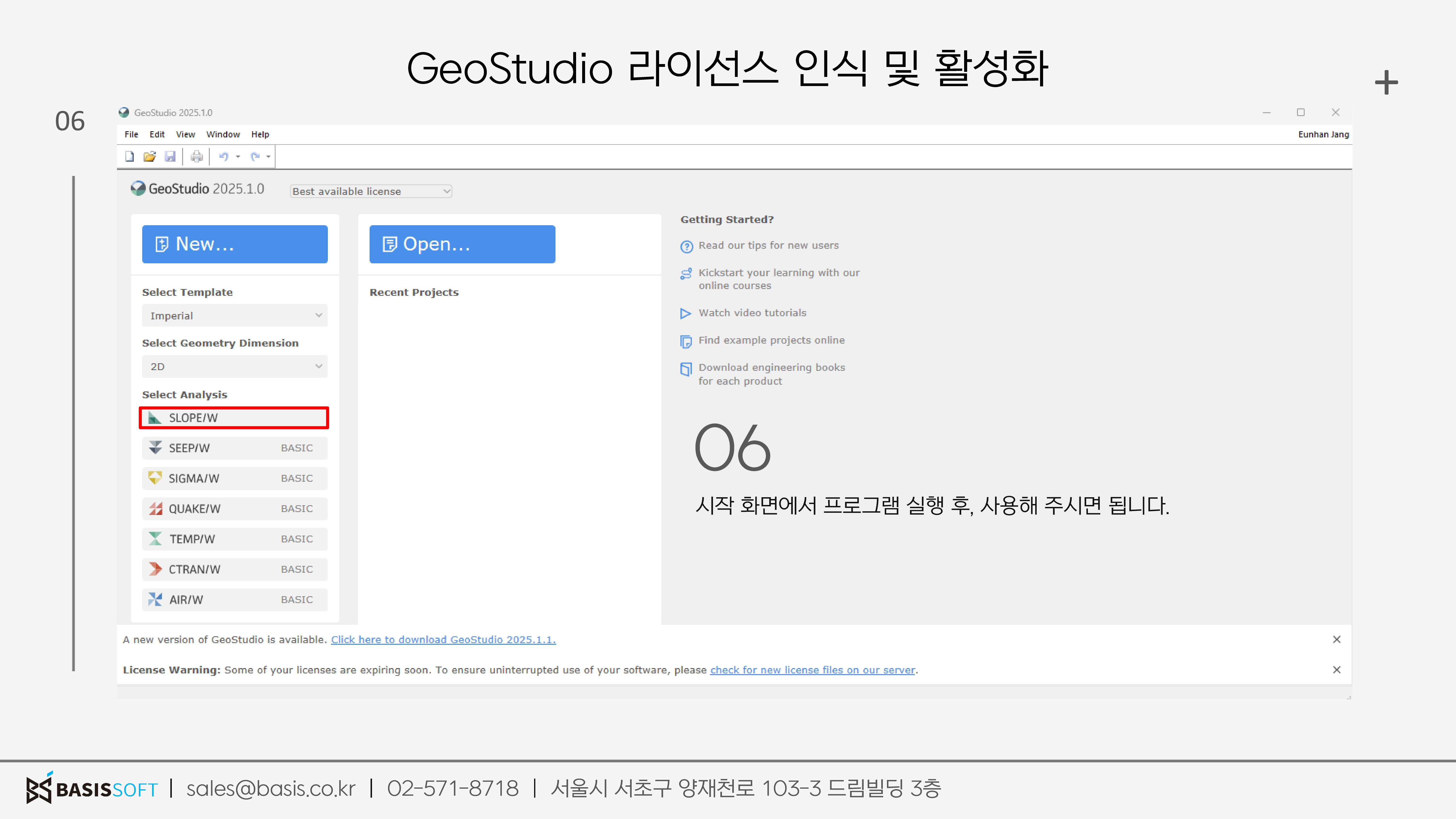This screenshot has width=1456, height=819.
Task: Open the Edit menu
Action: 157,134
